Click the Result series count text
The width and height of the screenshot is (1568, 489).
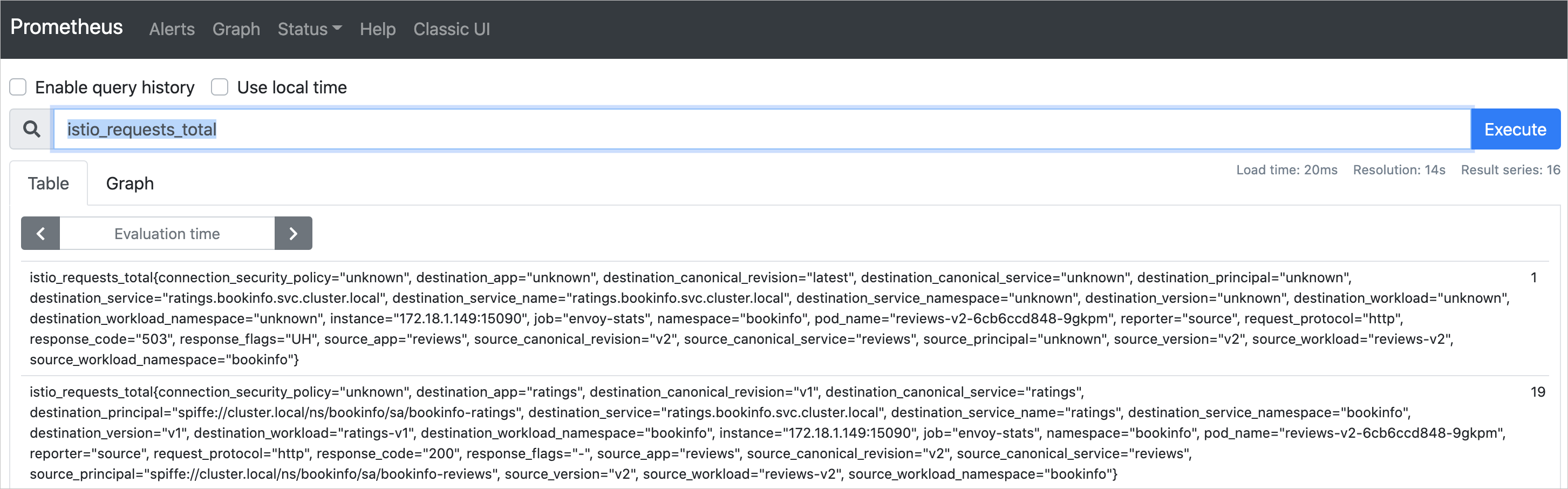tap(1510, 170)
